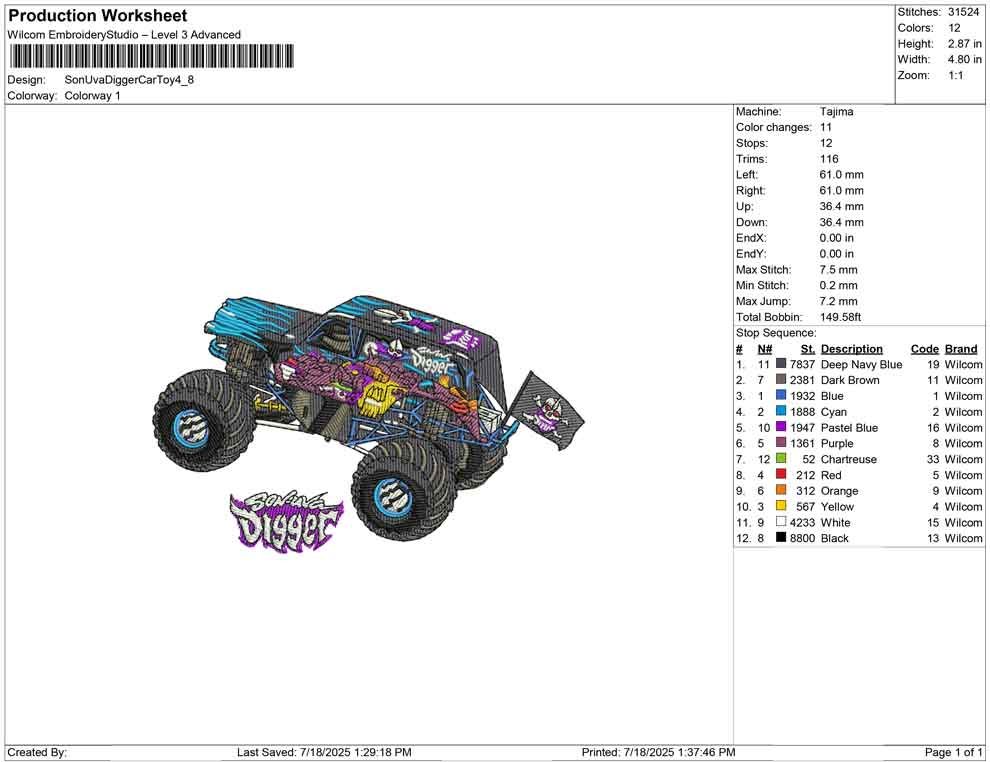Click the Red thread color swatch
990x762 pixels.
[x=781, y=474]
